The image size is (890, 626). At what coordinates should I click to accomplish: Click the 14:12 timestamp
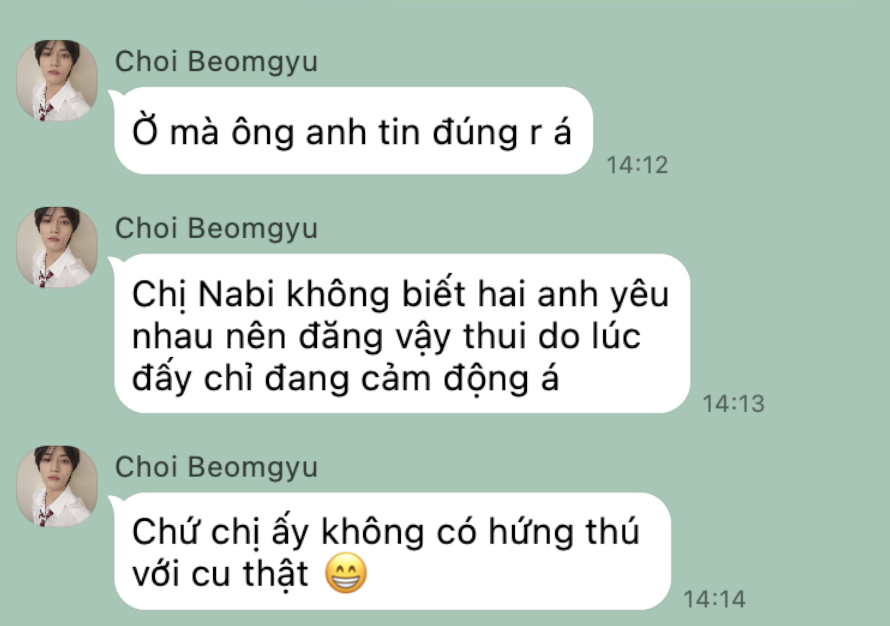(x=637, y=165)
